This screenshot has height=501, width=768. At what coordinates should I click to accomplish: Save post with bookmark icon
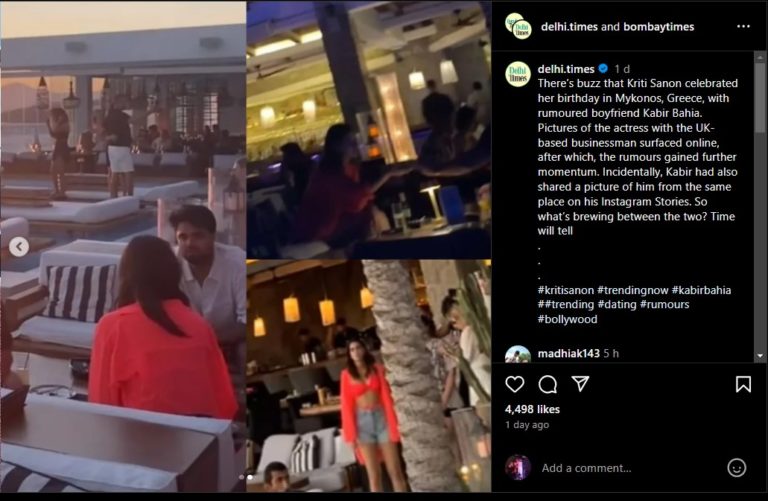tap(743, 384)
